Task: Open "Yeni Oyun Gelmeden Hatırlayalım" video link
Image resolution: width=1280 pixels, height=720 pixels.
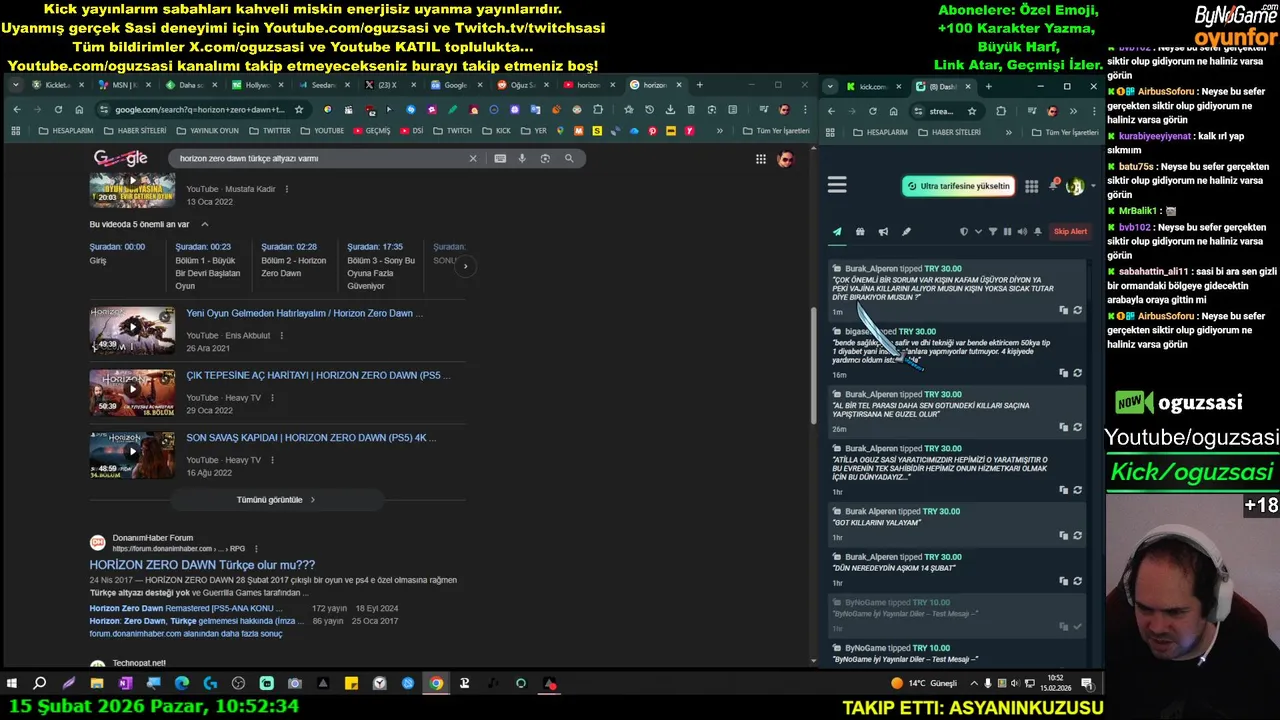Action: coord(304,313)
